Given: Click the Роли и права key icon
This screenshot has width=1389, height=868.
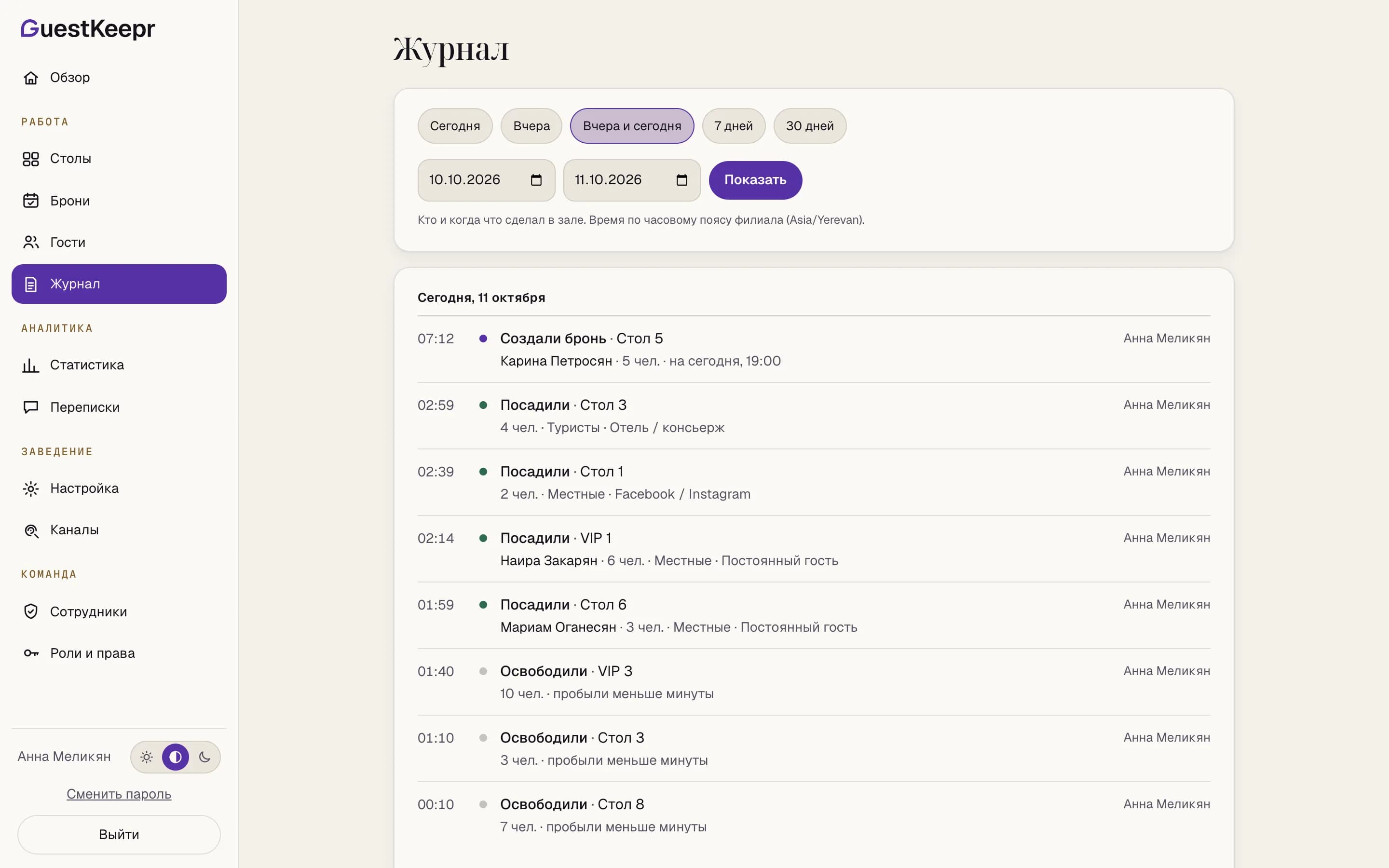Looking at the screenshot, I should [31, 653].
